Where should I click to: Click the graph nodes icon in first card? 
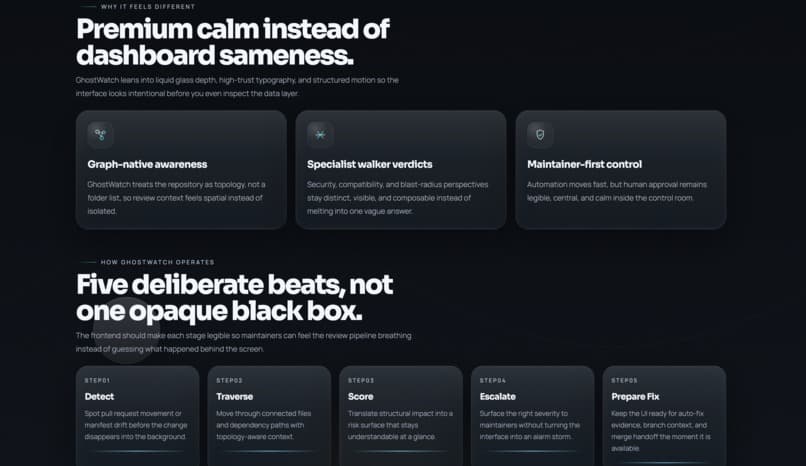coord(100,135)
